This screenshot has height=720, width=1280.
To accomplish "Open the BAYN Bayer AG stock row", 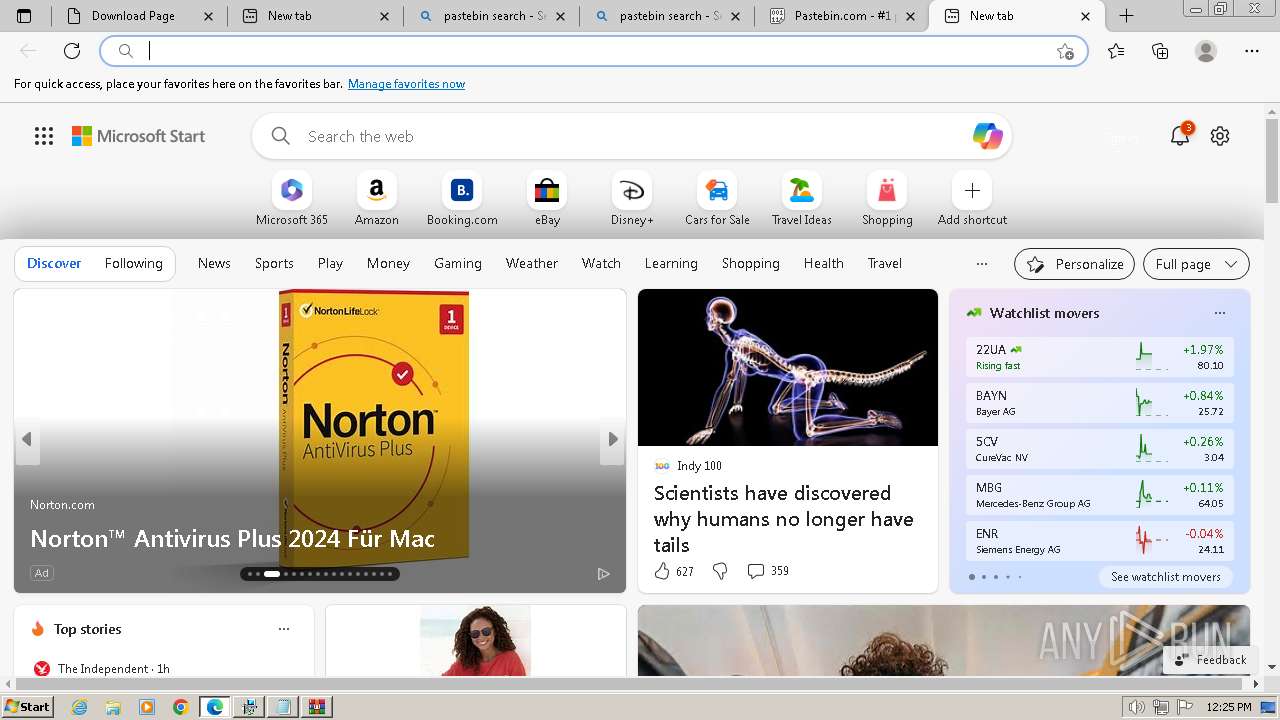I will pos(1100,403).
